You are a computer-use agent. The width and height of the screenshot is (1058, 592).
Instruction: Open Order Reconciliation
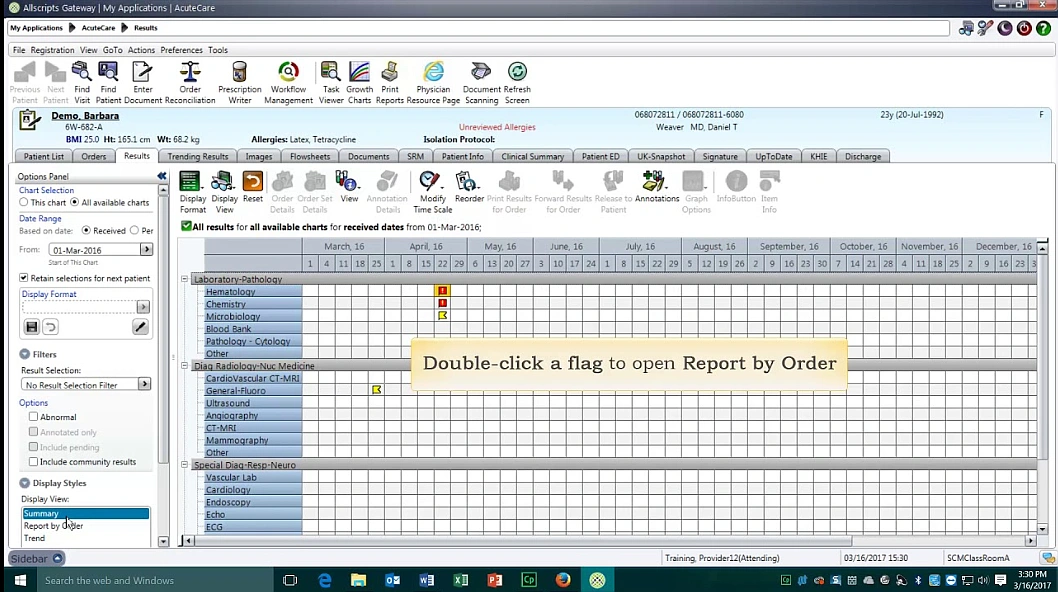tap(190, 73)
